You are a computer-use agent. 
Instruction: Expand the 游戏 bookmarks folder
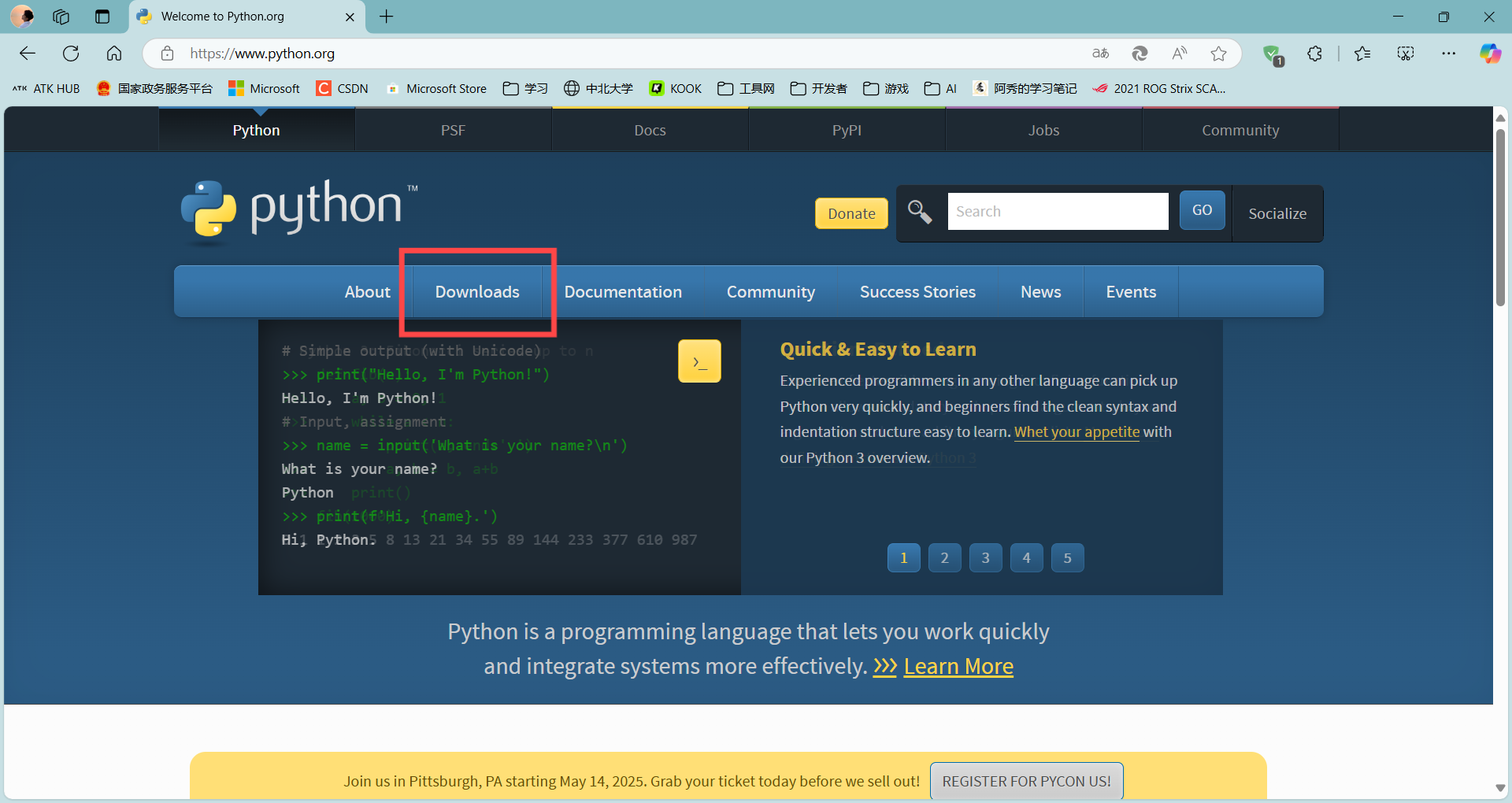click(x=885, y=88)
